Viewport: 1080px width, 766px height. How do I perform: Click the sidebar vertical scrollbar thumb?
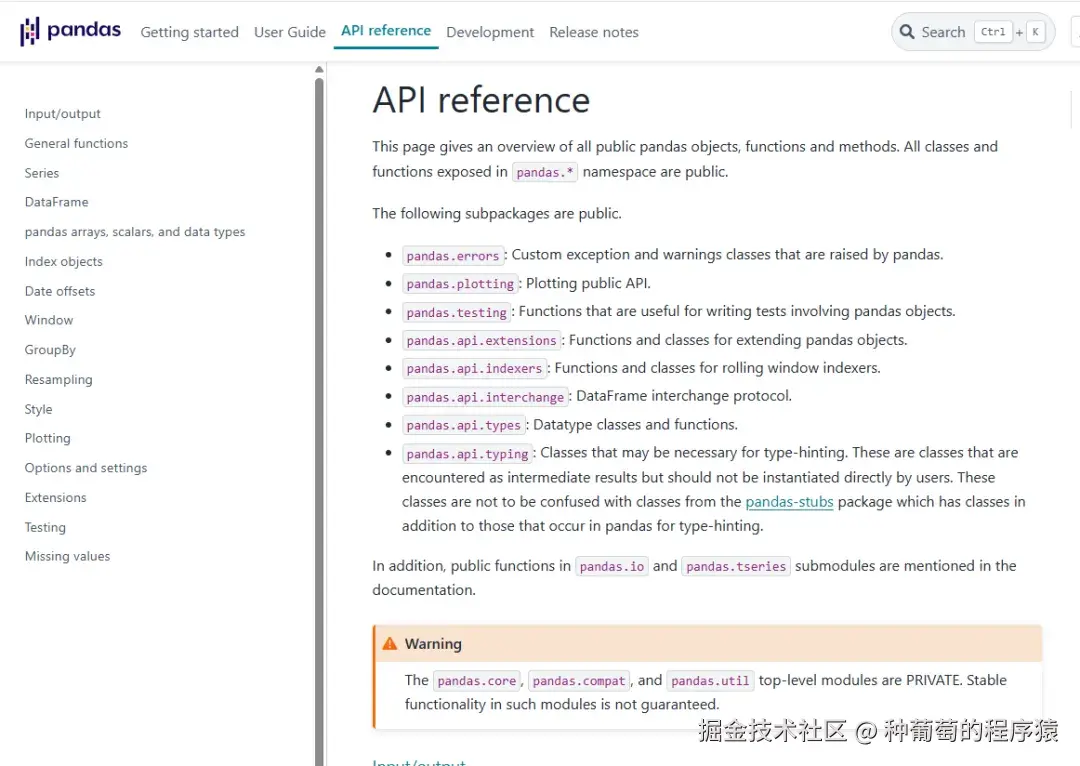point(319,420)
